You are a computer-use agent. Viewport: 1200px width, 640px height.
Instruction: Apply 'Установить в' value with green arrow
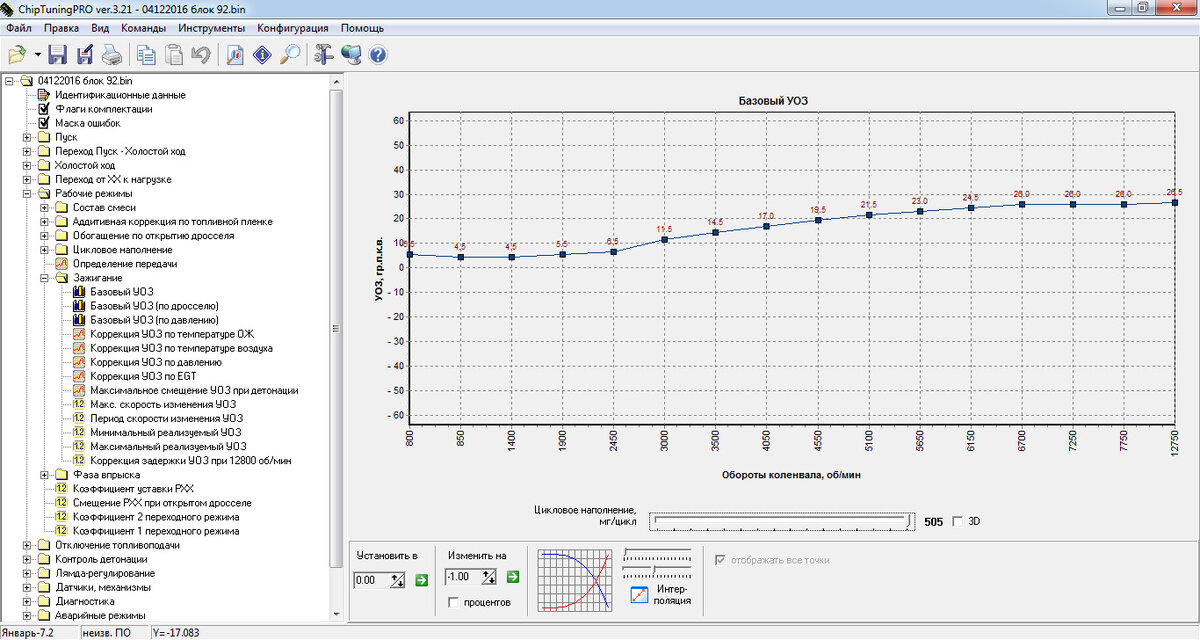pos(421,579)
